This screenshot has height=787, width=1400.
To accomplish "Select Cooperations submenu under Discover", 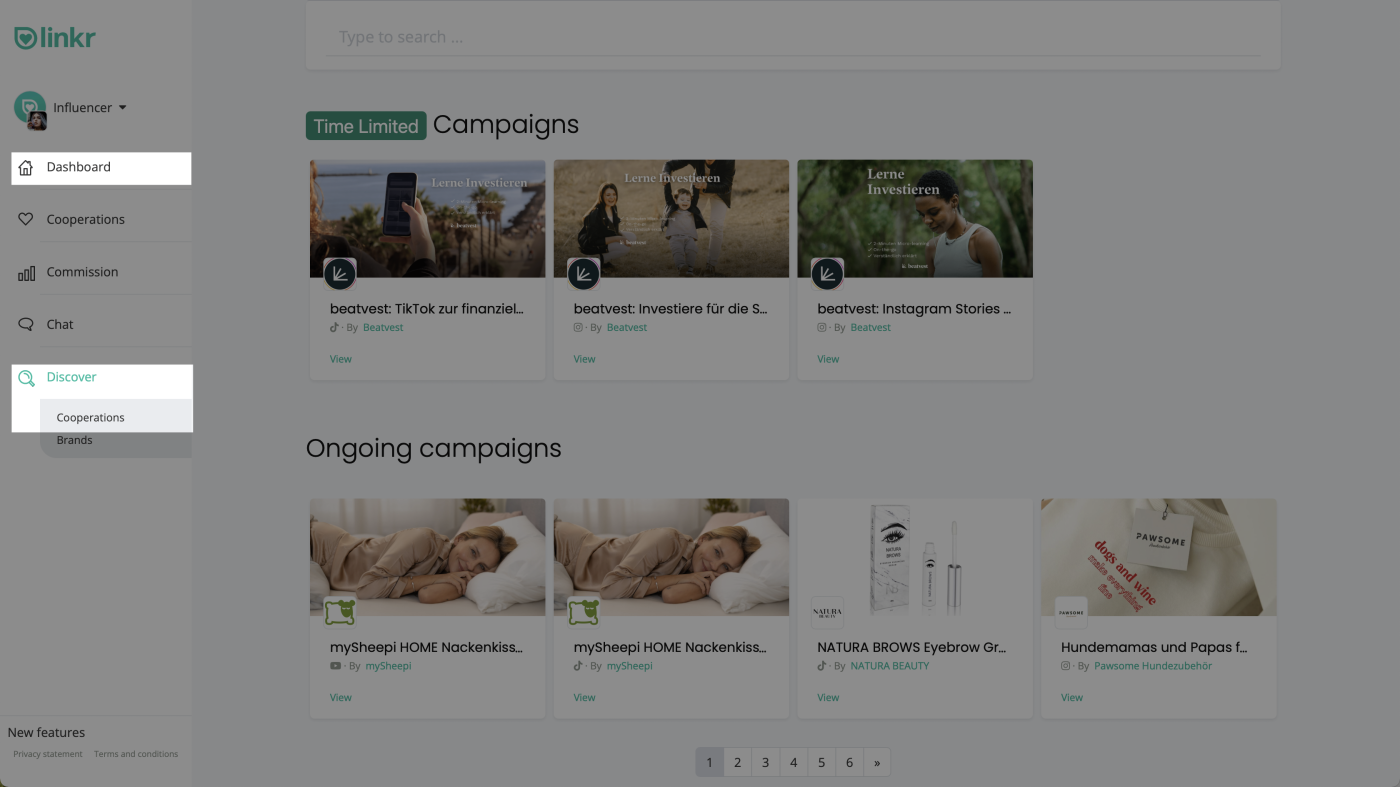I will [91, 417].
